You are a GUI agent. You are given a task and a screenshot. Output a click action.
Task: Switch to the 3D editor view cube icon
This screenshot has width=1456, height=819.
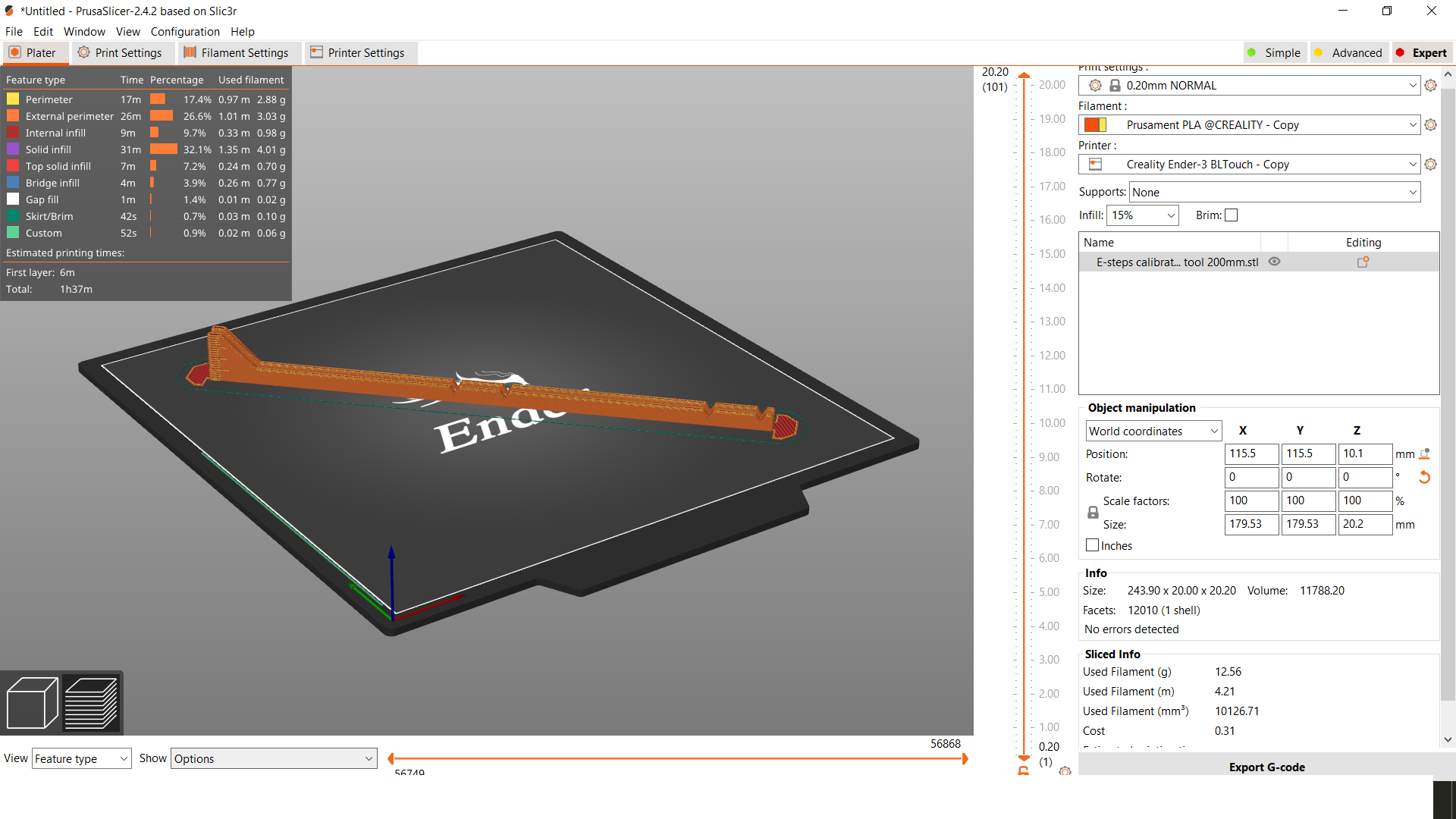pyautogui.click(x=32, y=702)
